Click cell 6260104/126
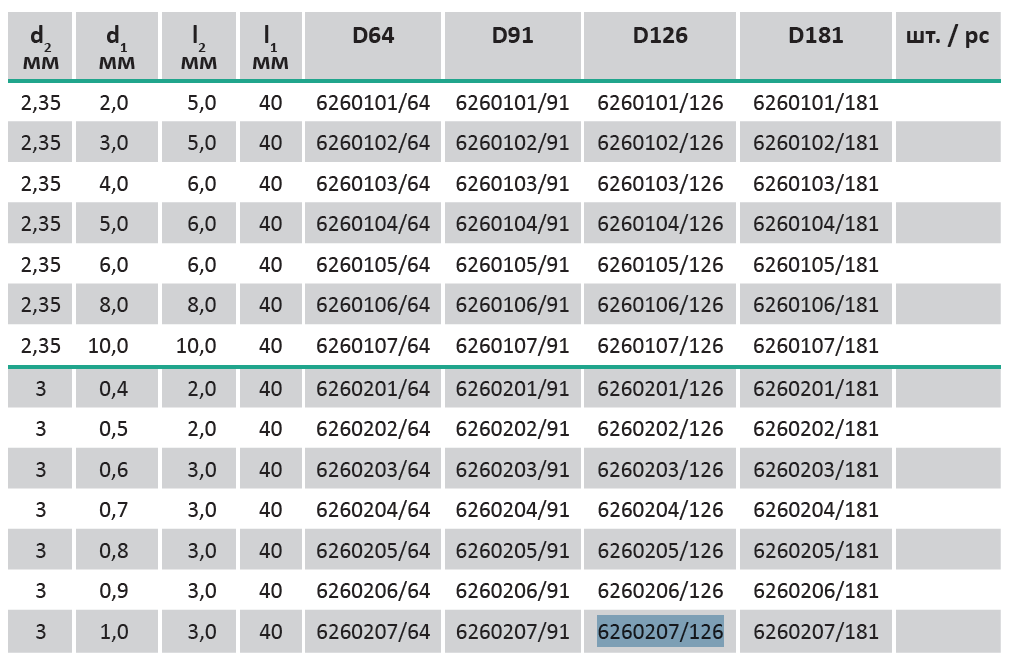 click(x=660, y=224)
